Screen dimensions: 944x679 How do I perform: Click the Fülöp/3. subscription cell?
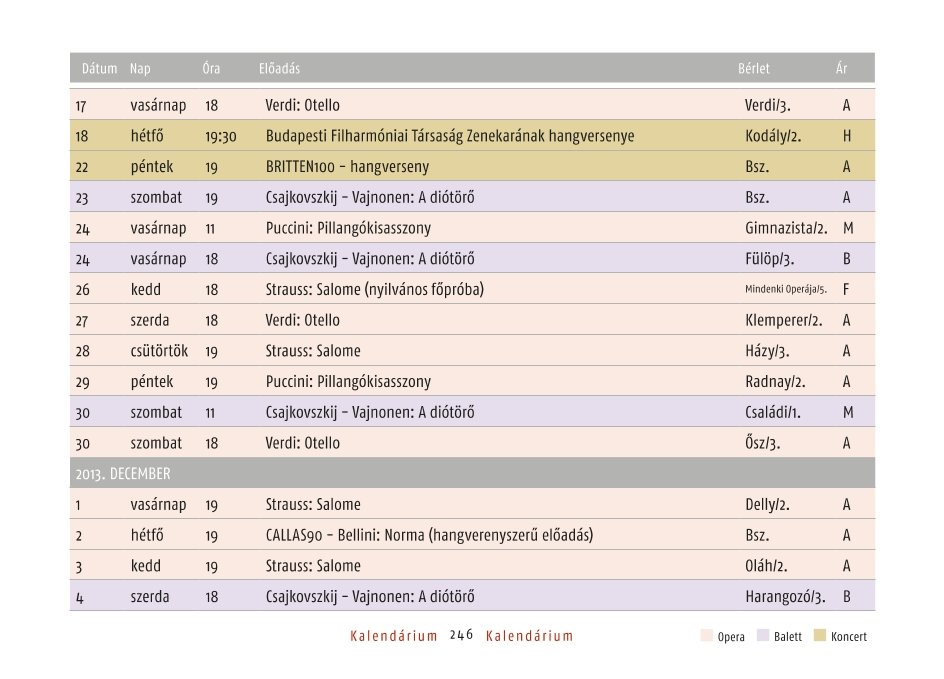click(x=769, y=259)
